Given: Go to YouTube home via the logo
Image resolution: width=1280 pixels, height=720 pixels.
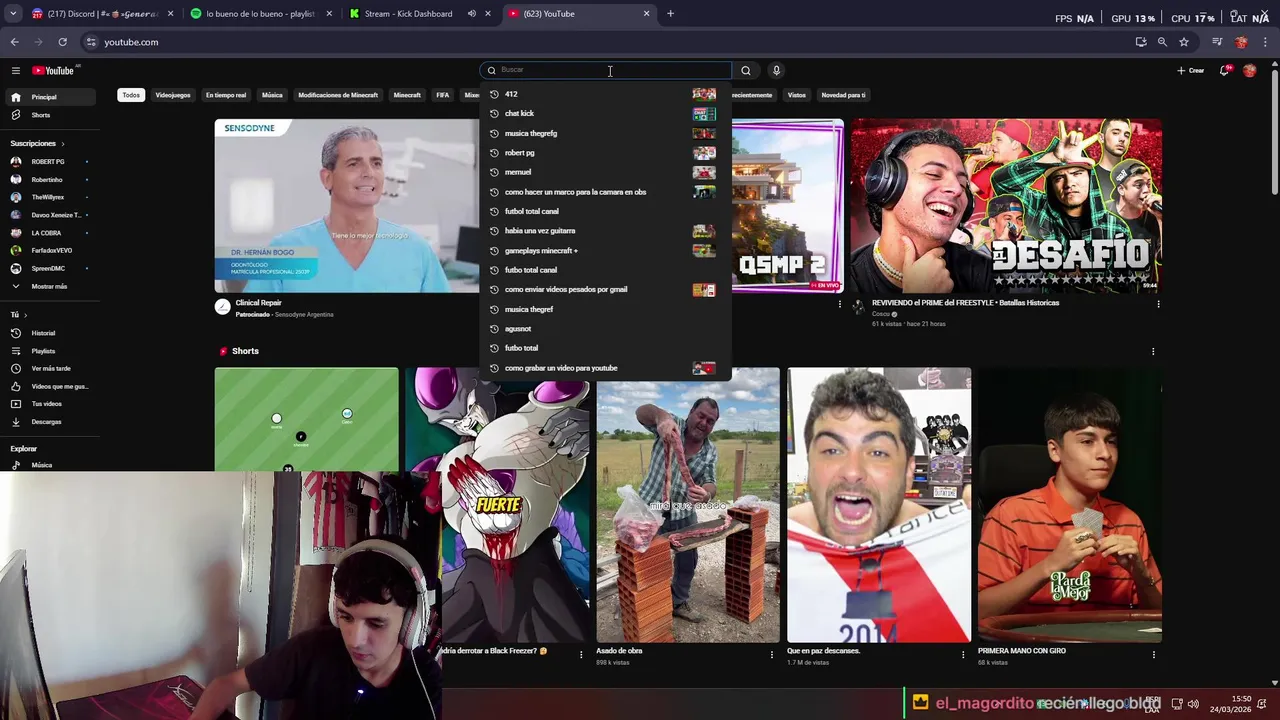Looking at the screenshot, I should (54, 70).
